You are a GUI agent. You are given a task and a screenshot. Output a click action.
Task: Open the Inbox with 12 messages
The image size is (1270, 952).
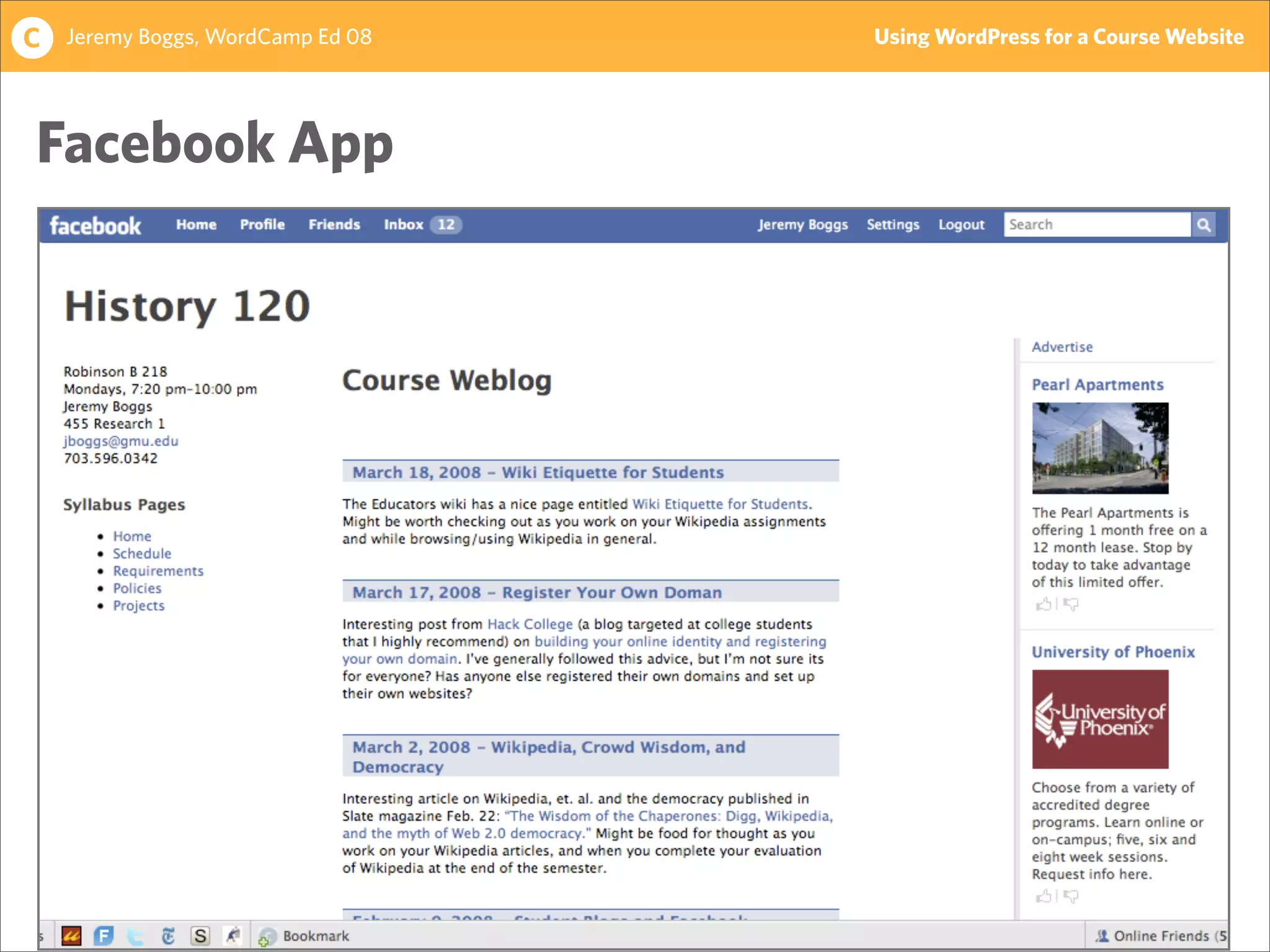click(422, 225)
